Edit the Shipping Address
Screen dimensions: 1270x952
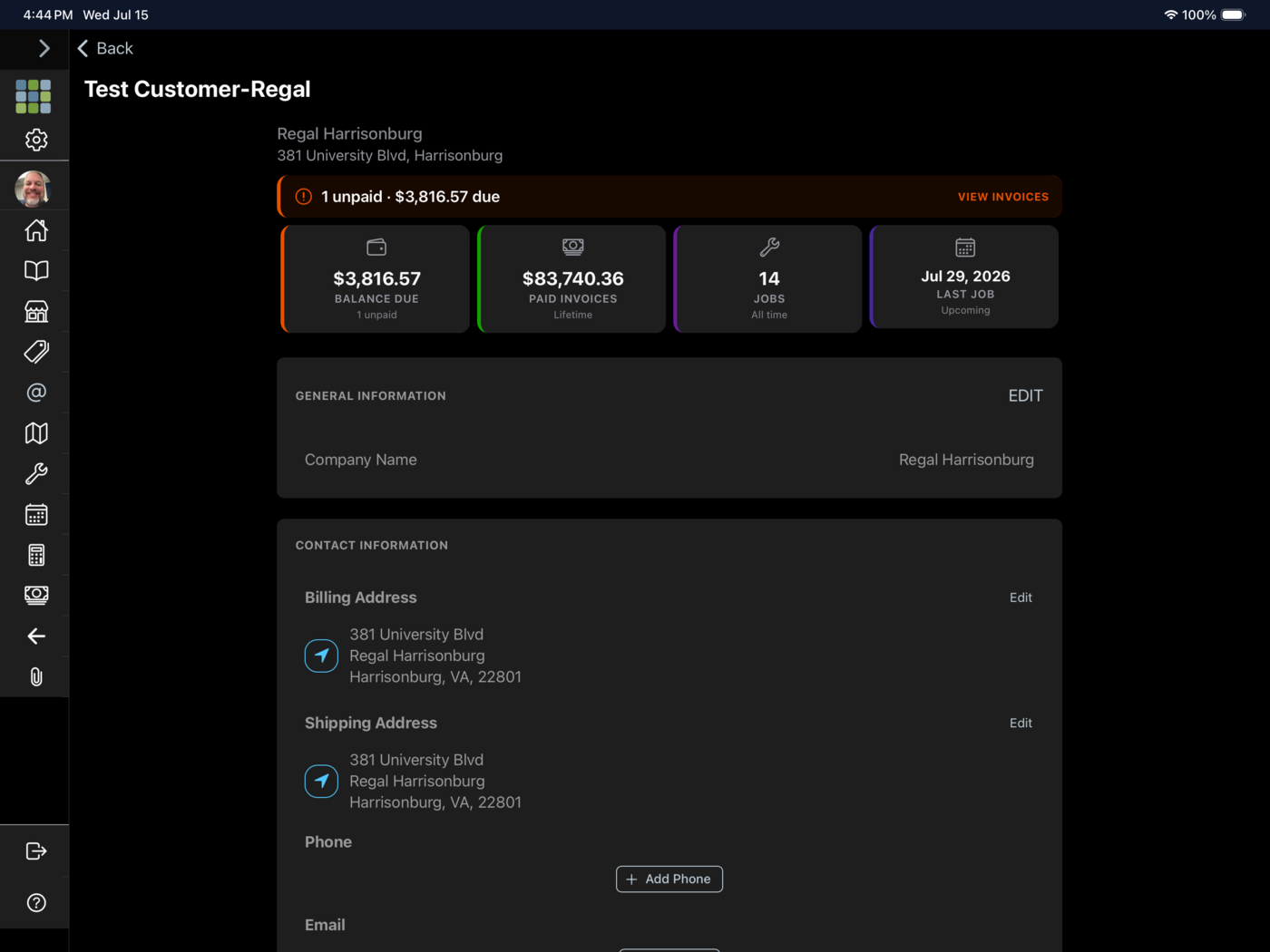pyautogui.click(x=1021, y=724)
